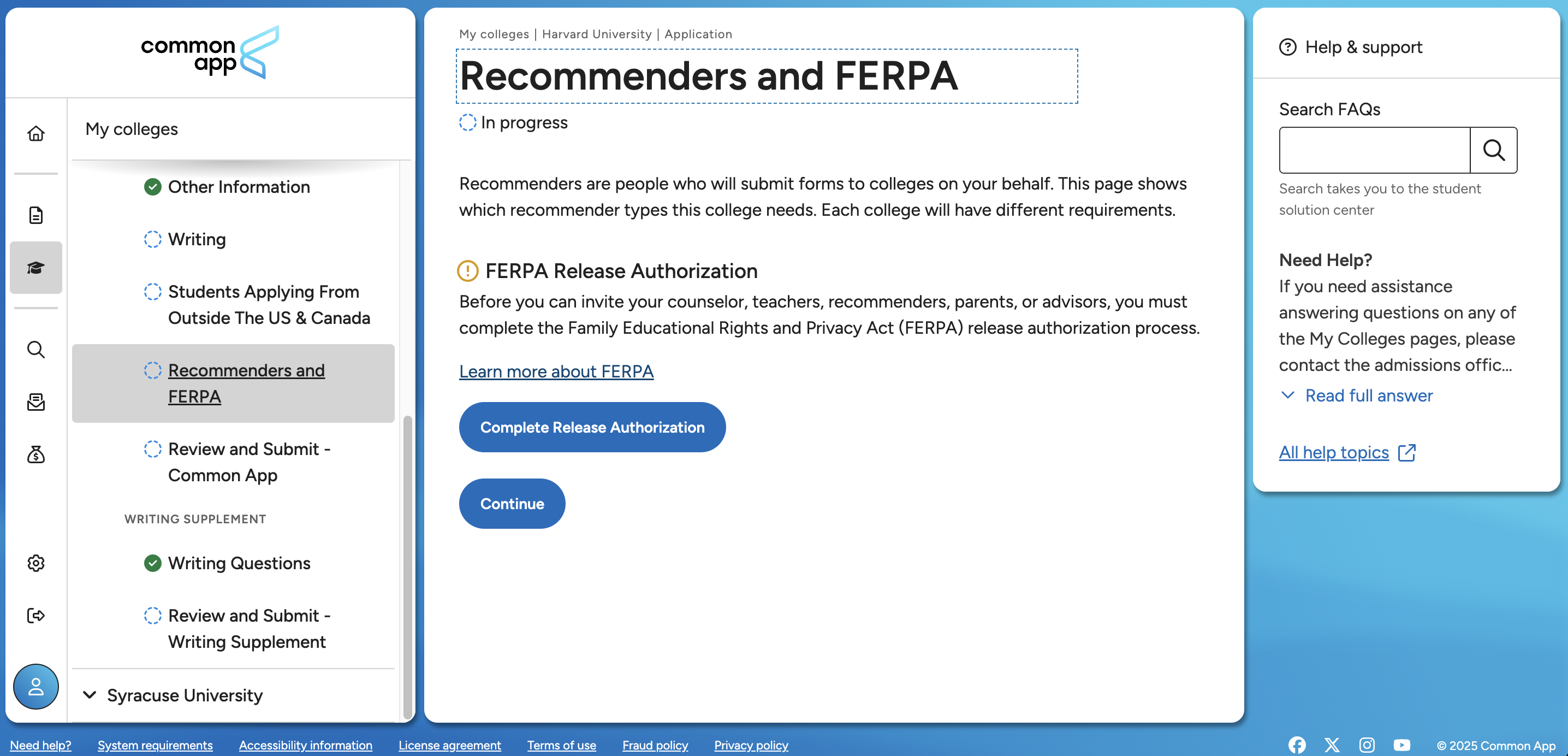The width and height of the screenshot is (1568, 756).
Task: Open the settings gear icon
Action: click(x=36, y=563)
